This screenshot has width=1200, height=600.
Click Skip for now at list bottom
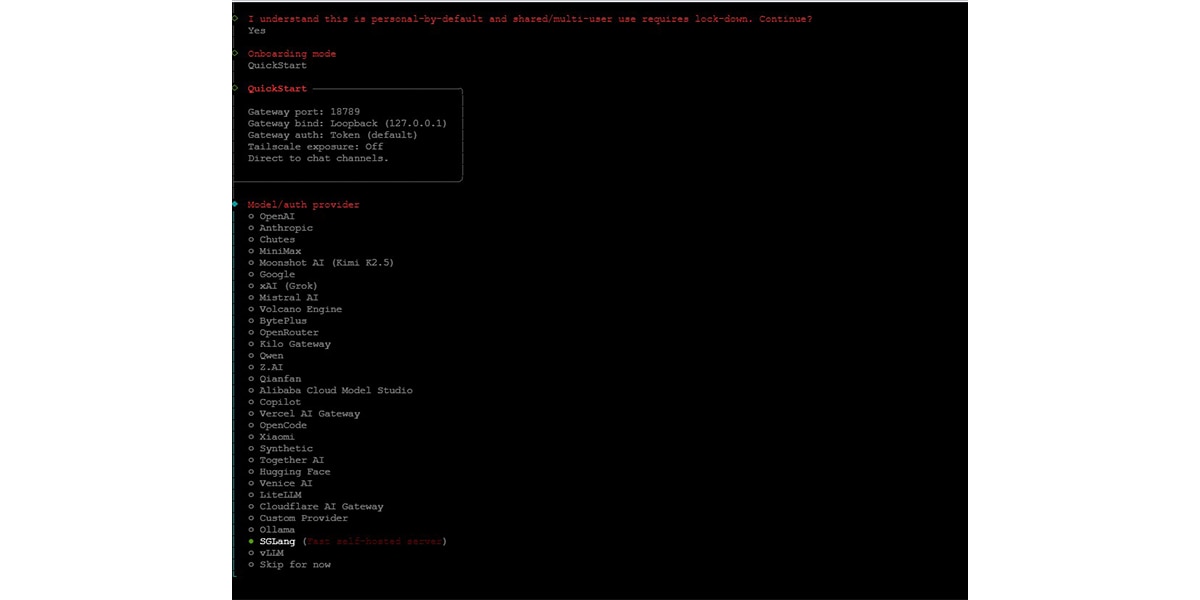[295, 564]
